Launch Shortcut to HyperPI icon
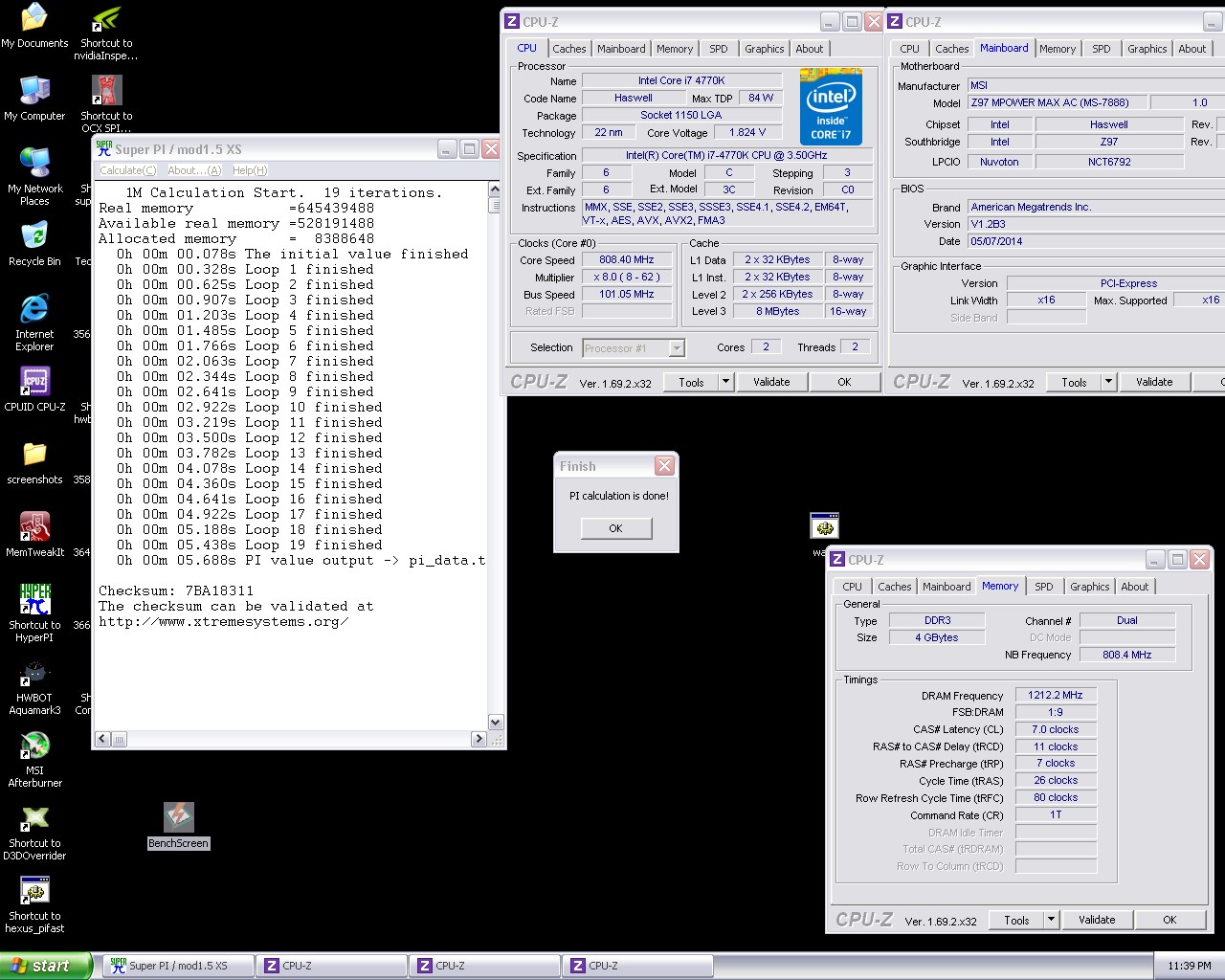Image resolution: width=1225 pixels, height=980 pixels. pyautogui.click(x=34, y=613)
